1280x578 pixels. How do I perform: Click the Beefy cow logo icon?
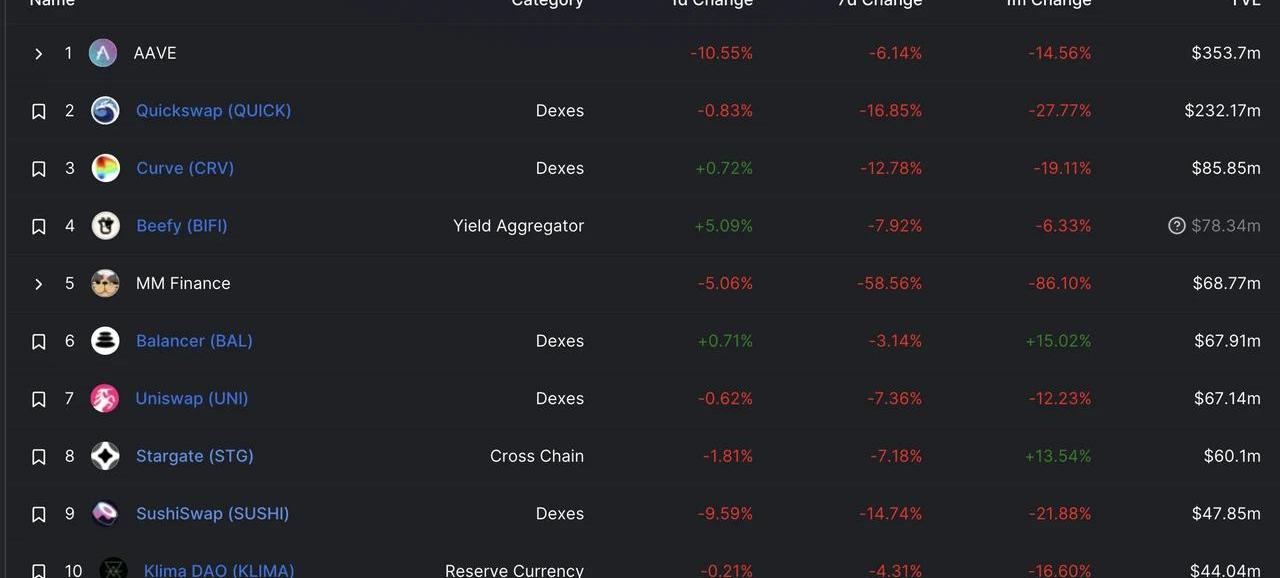(x=105, y=226)
